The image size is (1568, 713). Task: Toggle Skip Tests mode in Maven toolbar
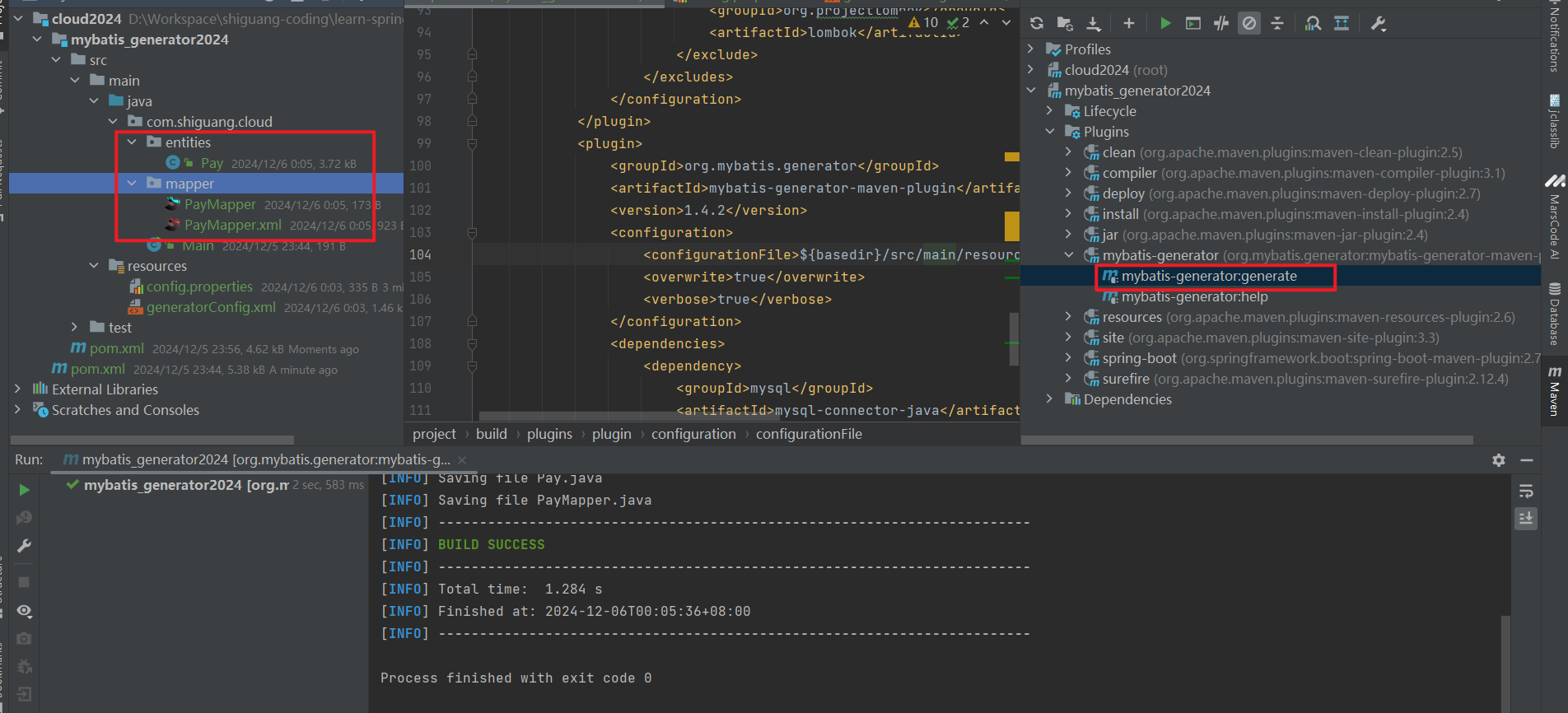click(x=1249, y=24)
